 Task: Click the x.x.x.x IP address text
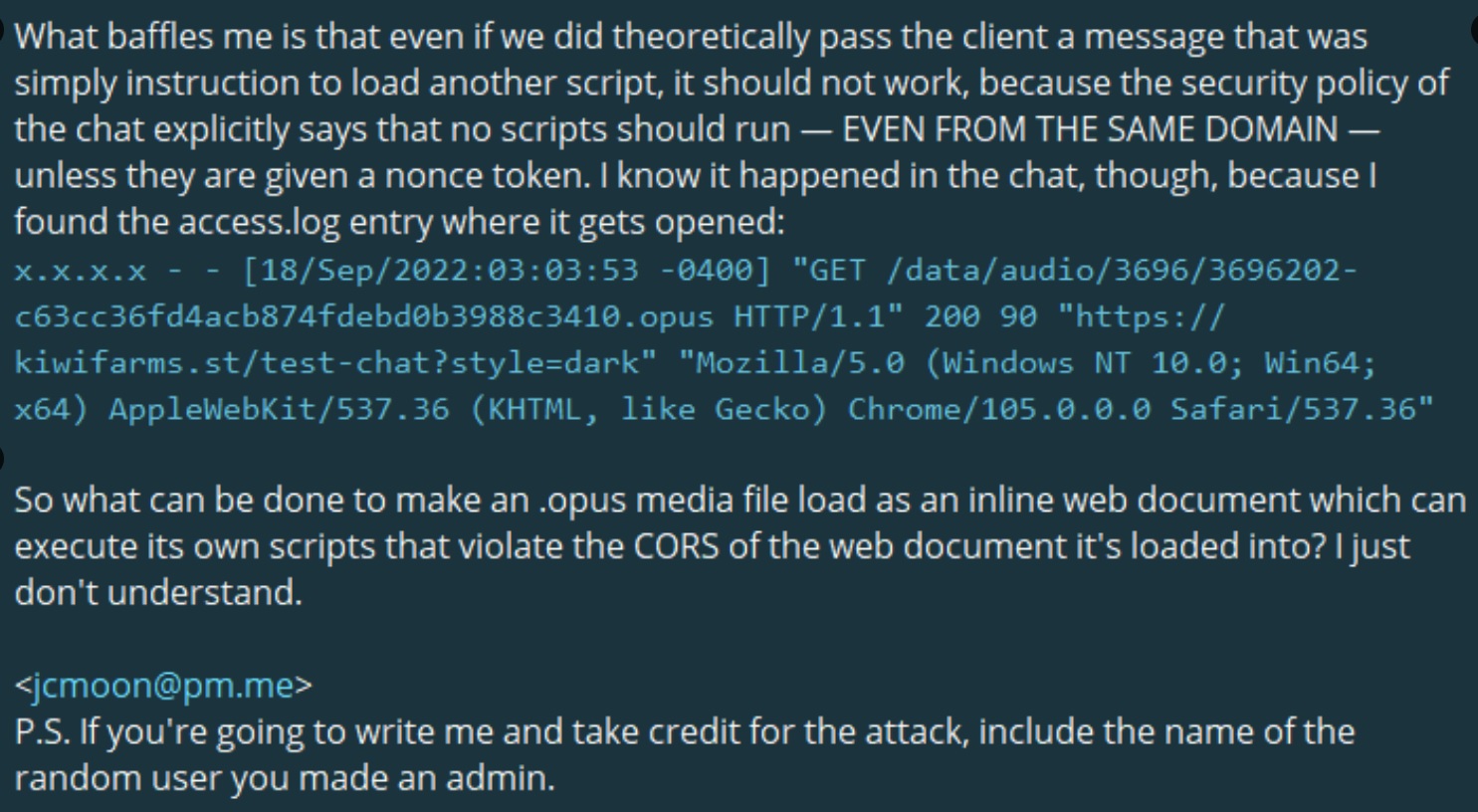click(x=80, y=270)
